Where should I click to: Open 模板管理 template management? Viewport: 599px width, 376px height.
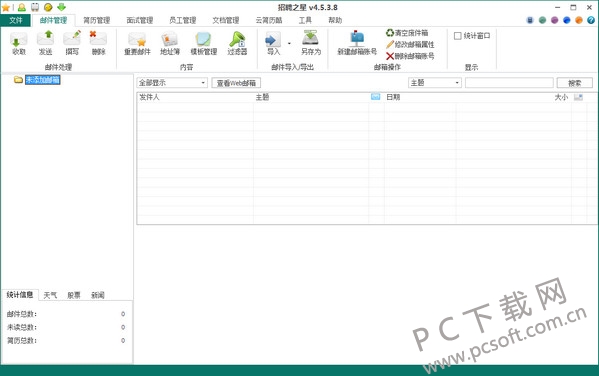[204, 44]
